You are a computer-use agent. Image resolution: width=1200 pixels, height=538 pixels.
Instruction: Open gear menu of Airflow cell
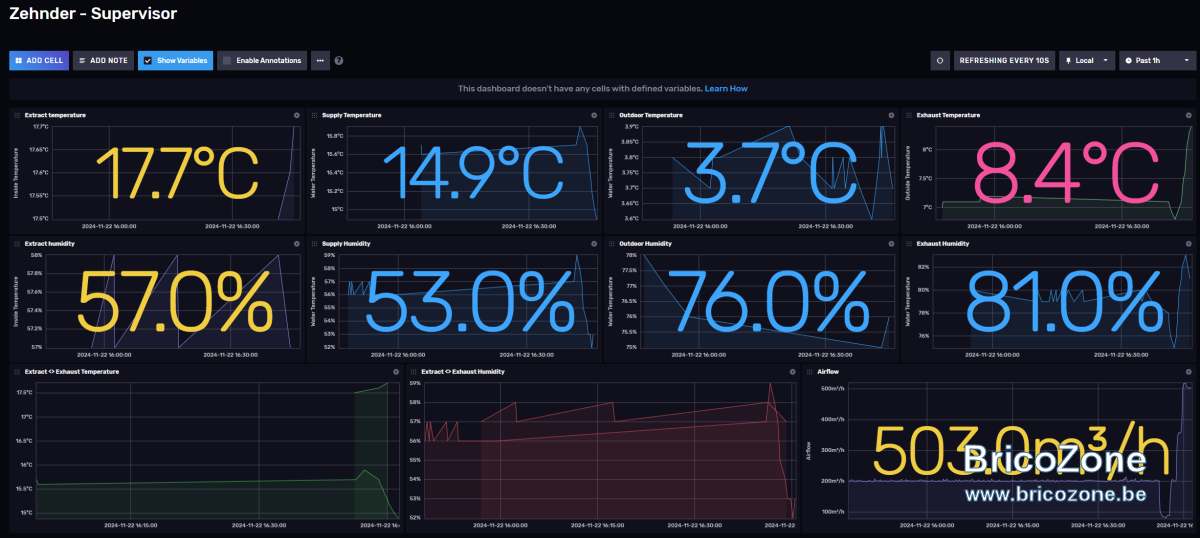1188,371
